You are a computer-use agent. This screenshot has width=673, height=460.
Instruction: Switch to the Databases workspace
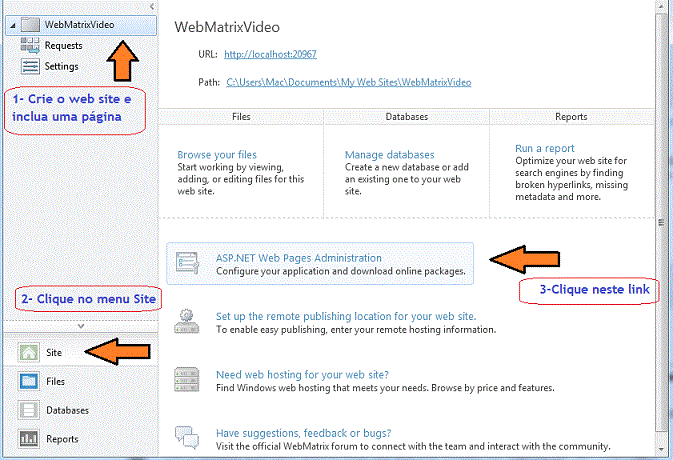click(81, 410)
